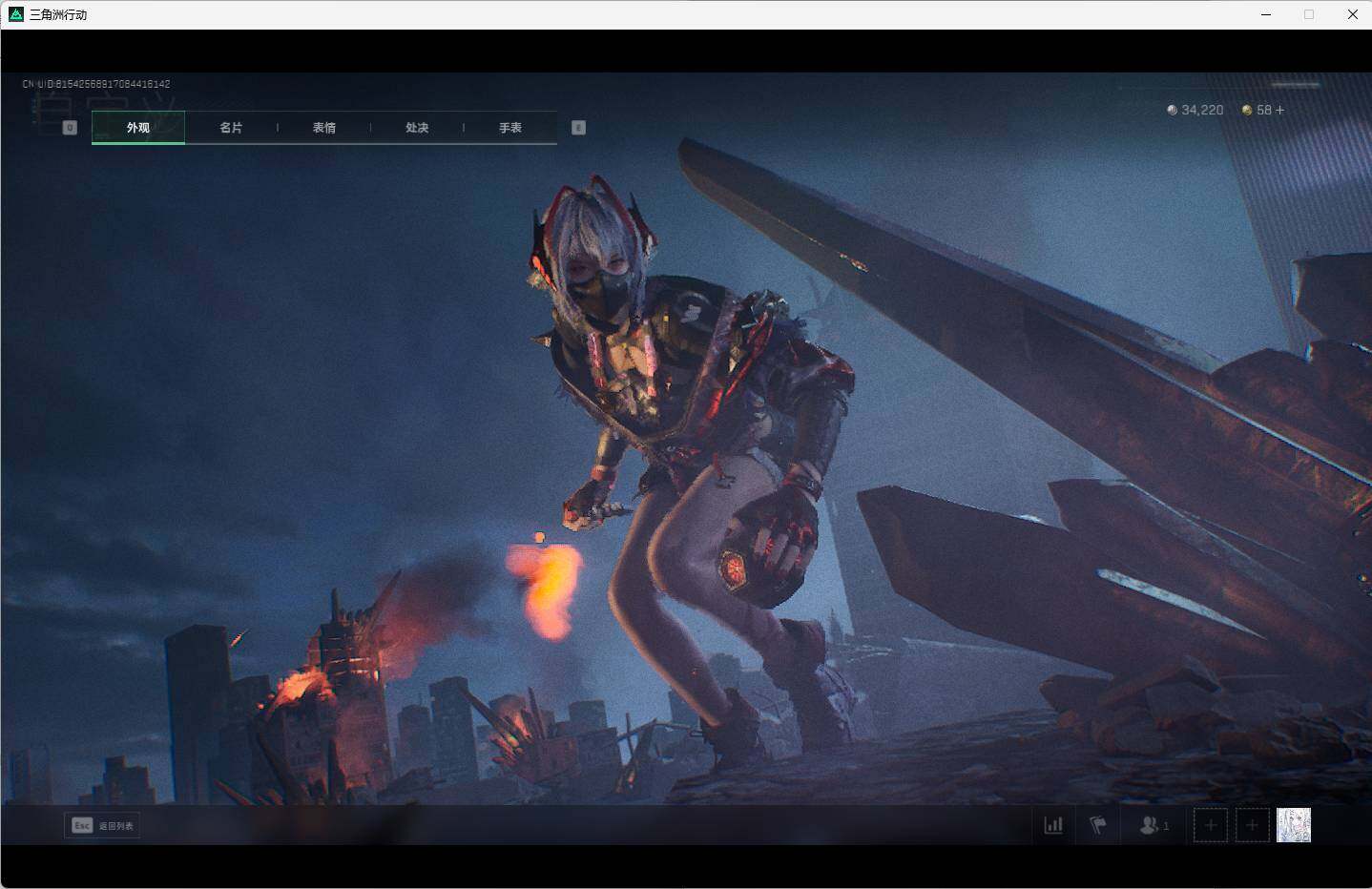Screen dimensions: 1372x889
Task: Click the Q key previous-tab icon
Action: pyautogui.click(x=70, y=128)
